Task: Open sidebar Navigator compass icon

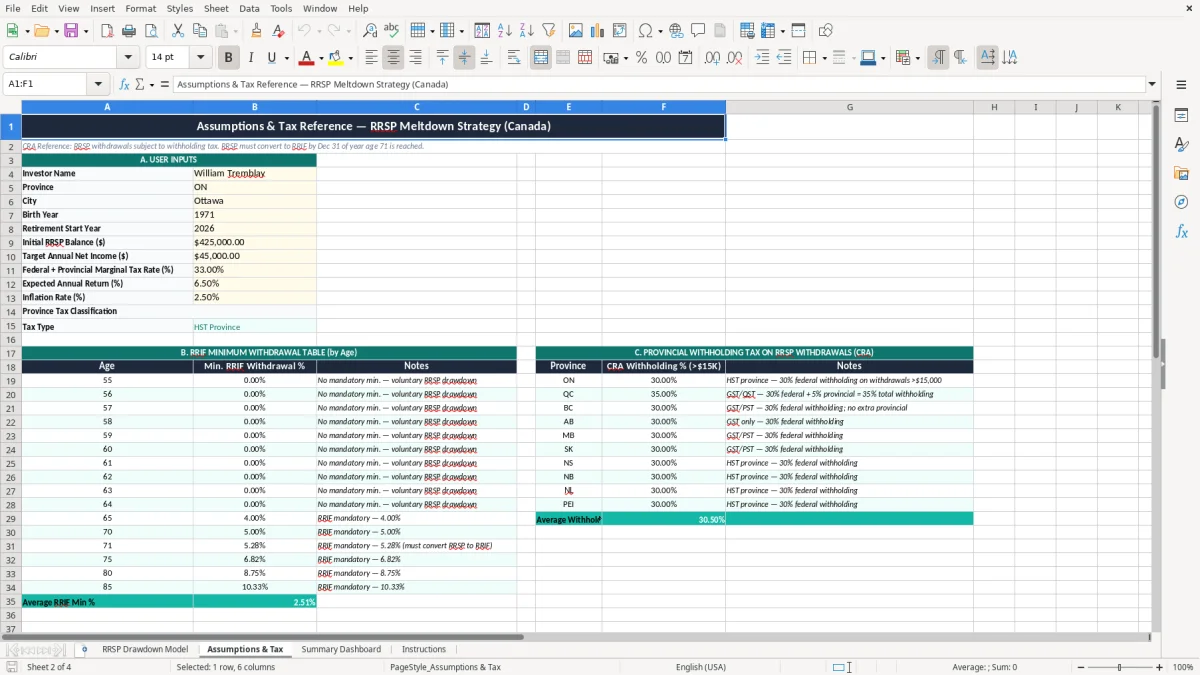Action: pyautogui.click(x=1181, y=202)
